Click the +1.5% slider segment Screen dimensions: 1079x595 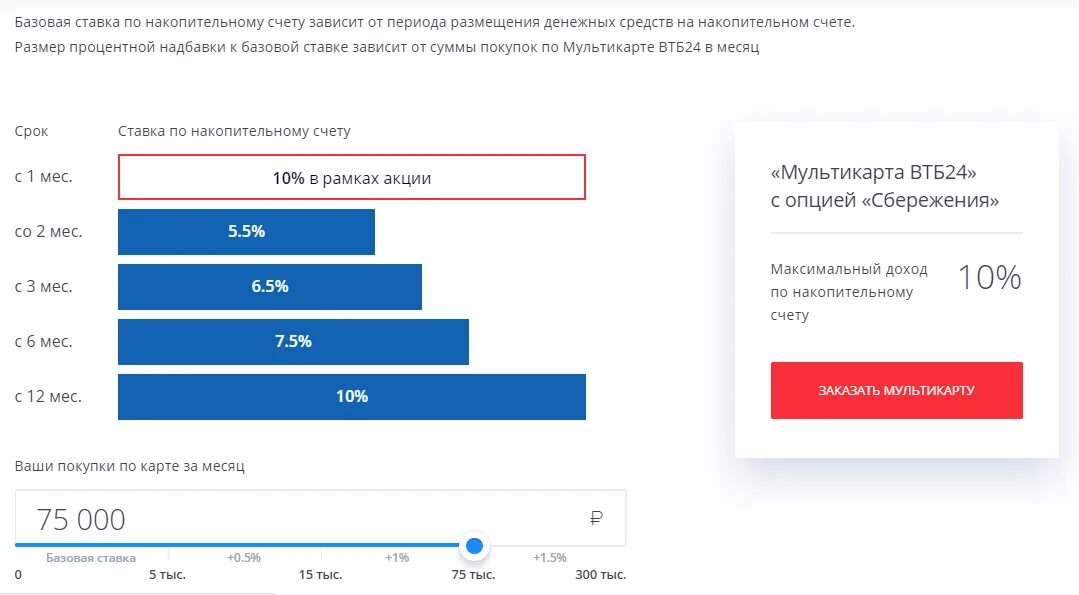550,558
